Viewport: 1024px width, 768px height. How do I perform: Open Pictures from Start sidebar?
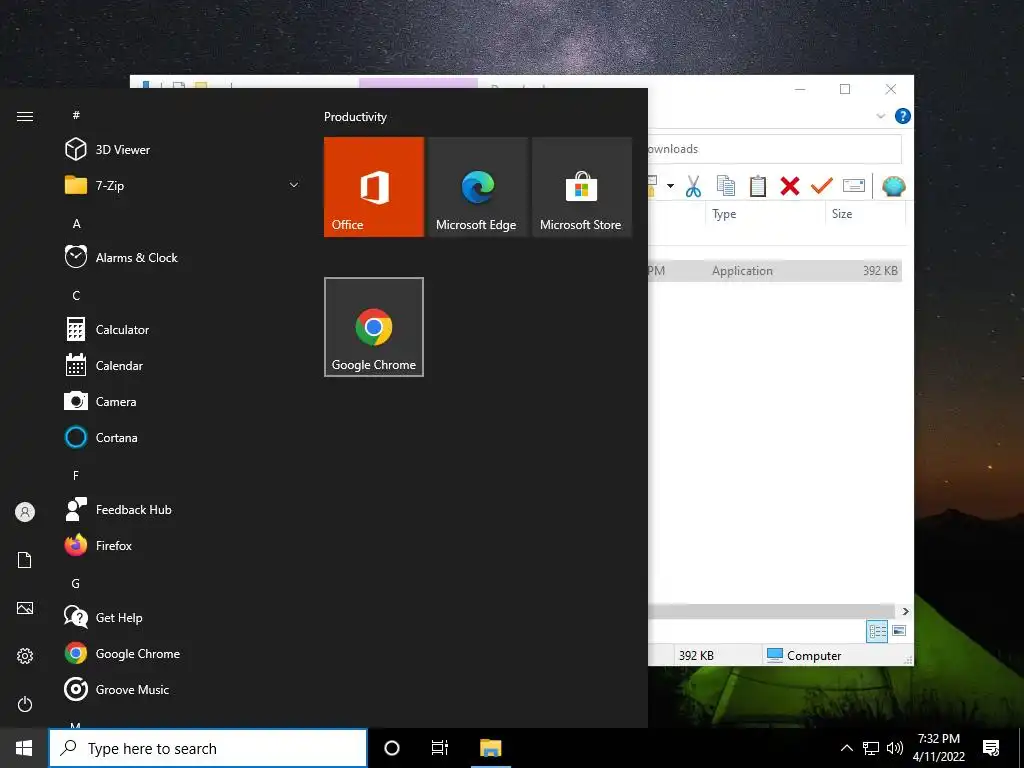pyautogui.click(x=25, y=608)
